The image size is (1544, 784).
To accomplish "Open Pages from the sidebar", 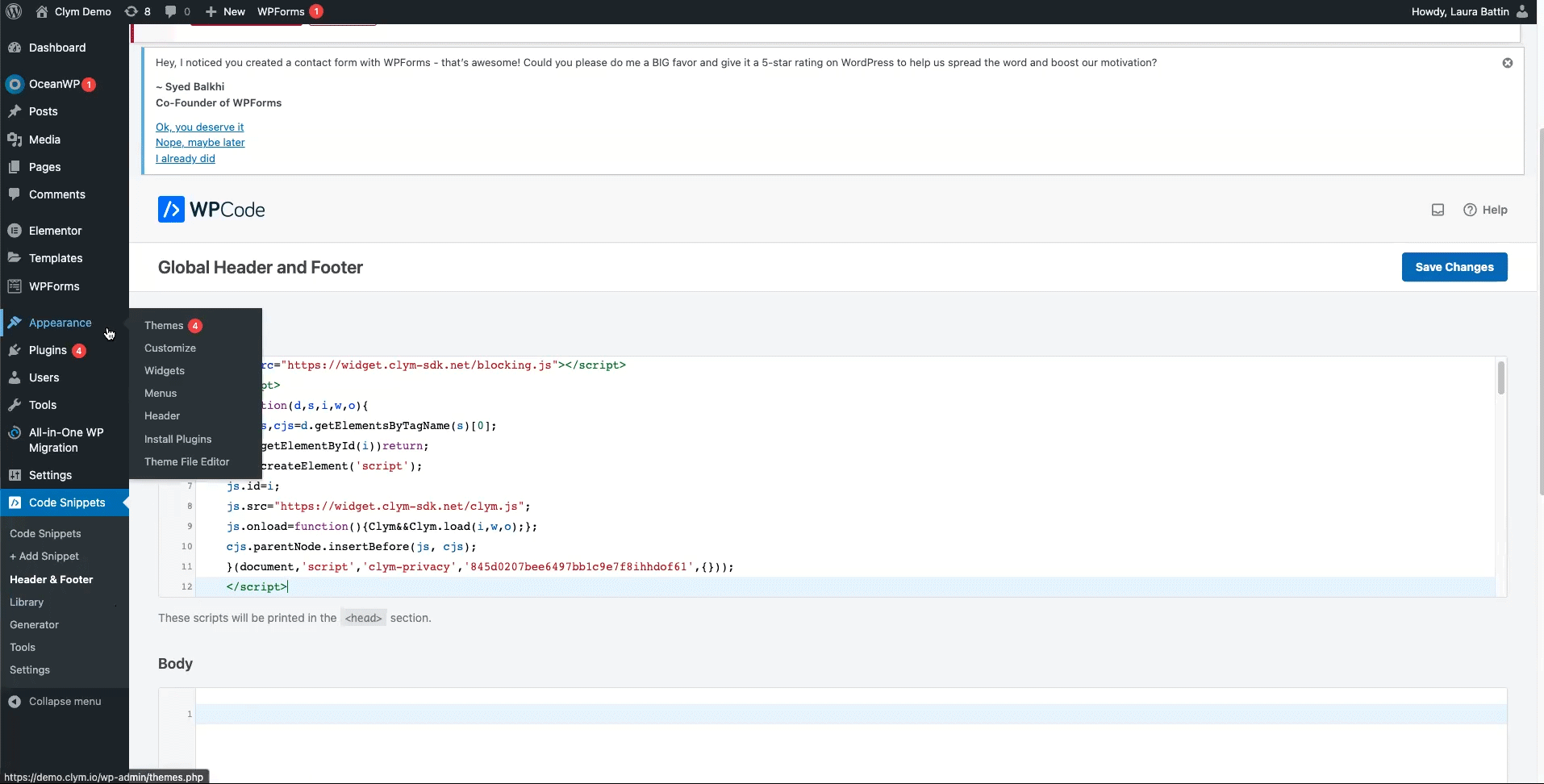I will (65, 167).
